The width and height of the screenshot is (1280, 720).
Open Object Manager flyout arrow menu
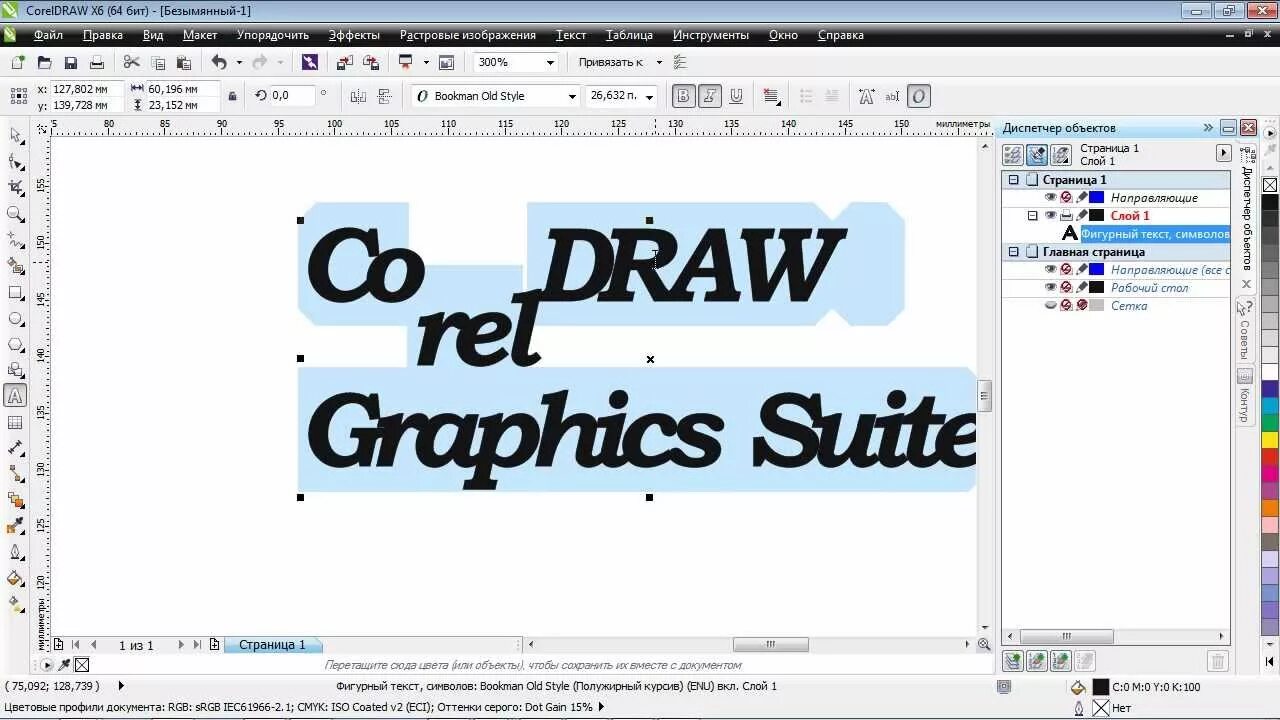point(1223,153)
